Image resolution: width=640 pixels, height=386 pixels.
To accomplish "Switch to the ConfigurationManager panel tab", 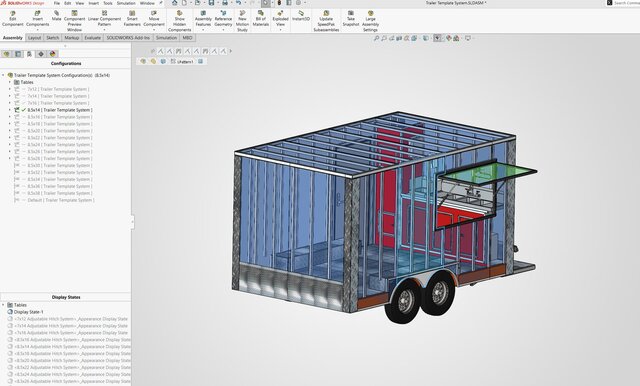I will (29, 54).
